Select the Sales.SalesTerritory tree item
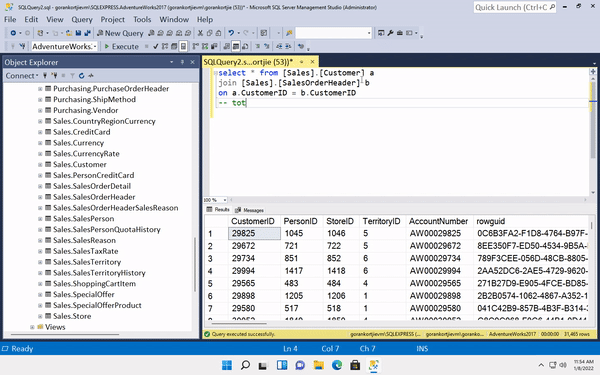This screenshot has width=600, height=375. pos(87,262)
